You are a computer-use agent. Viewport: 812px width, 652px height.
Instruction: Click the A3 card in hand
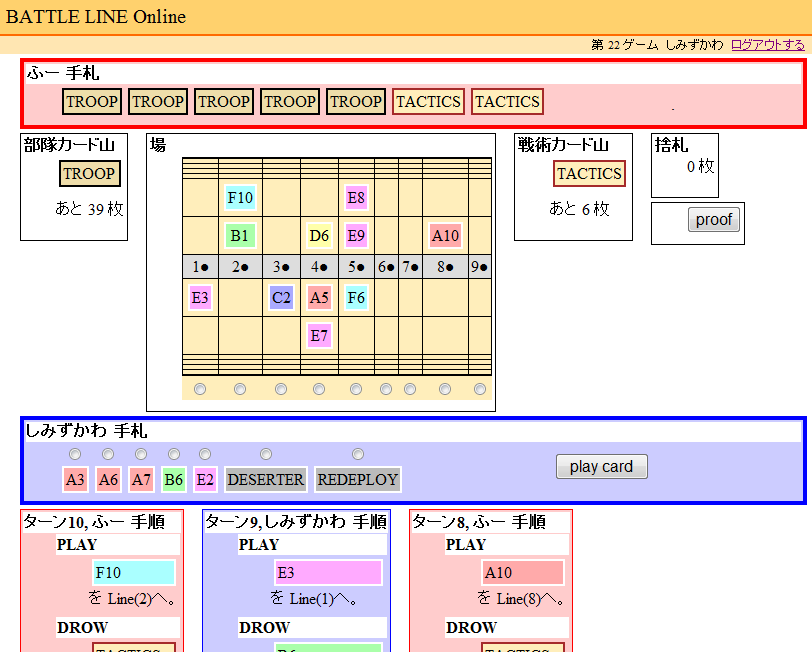75,480
